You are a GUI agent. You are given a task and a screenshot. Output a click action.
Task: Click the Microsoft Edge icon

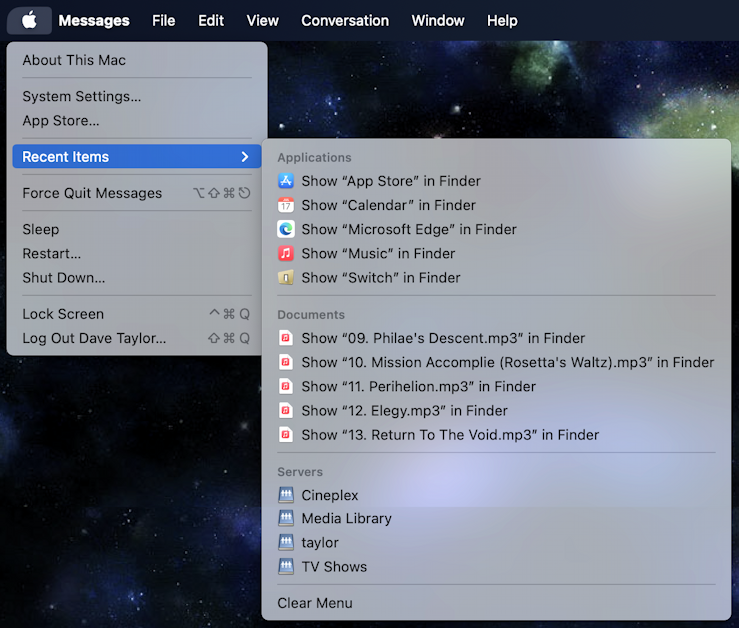coord(286,229)
